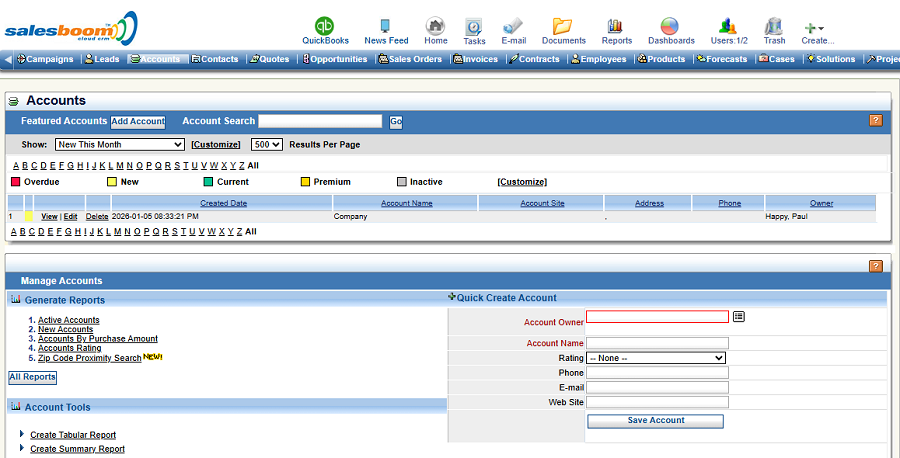Open the QuickBooks icon in top toolbar
Viewport: 900px width, 458px height.
(325, 27)
